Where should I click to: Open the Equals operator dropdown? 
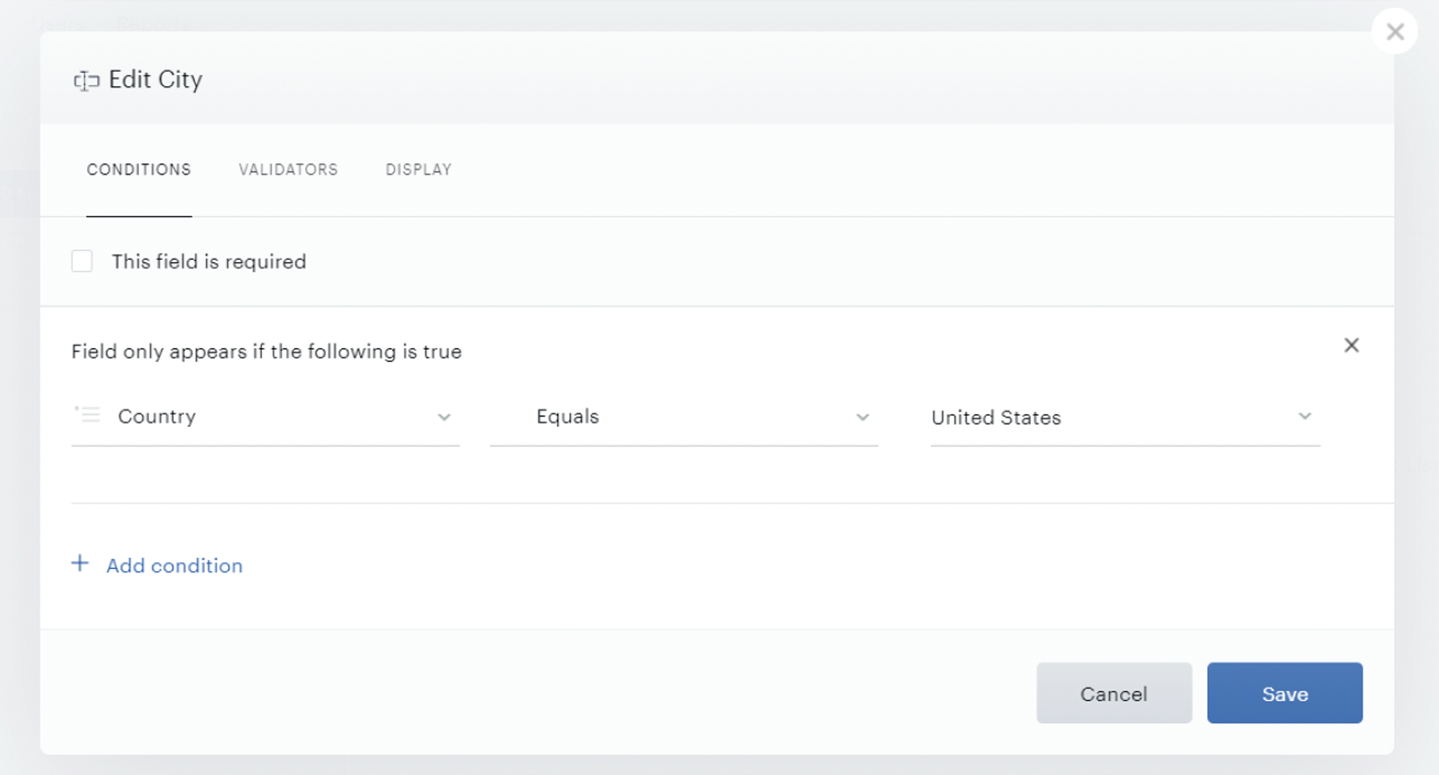pyautogui.click(x=684, y=417)
